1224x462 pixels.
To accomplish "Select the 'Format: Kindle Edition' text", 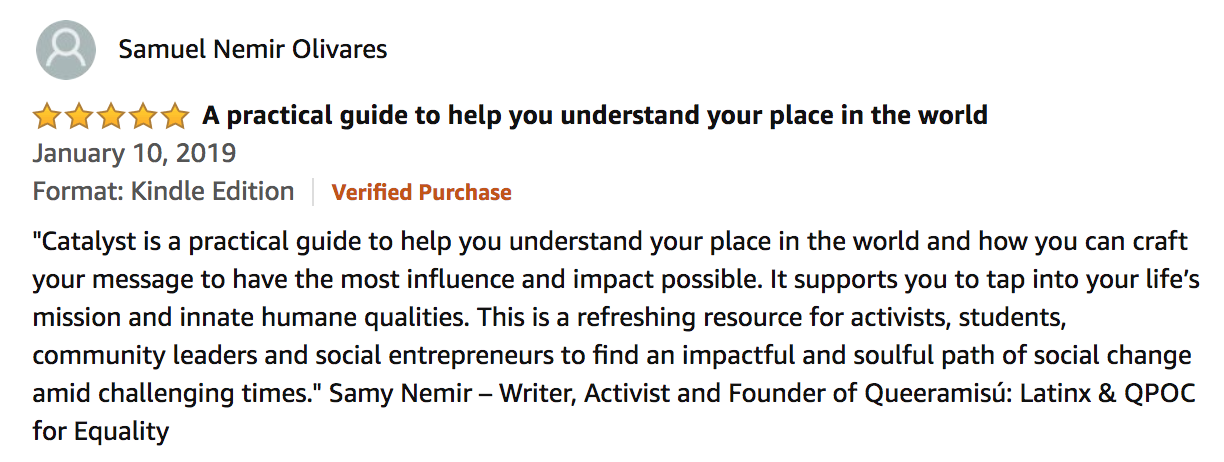I will click(x=164, y=192).
